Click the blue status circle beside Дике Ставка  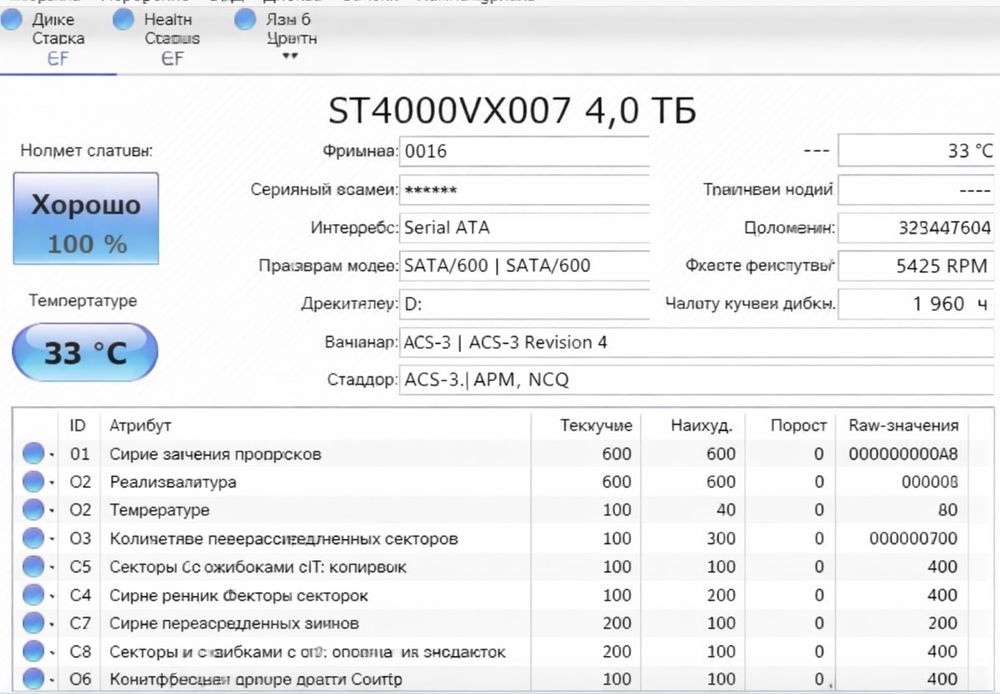pos(11,20)
